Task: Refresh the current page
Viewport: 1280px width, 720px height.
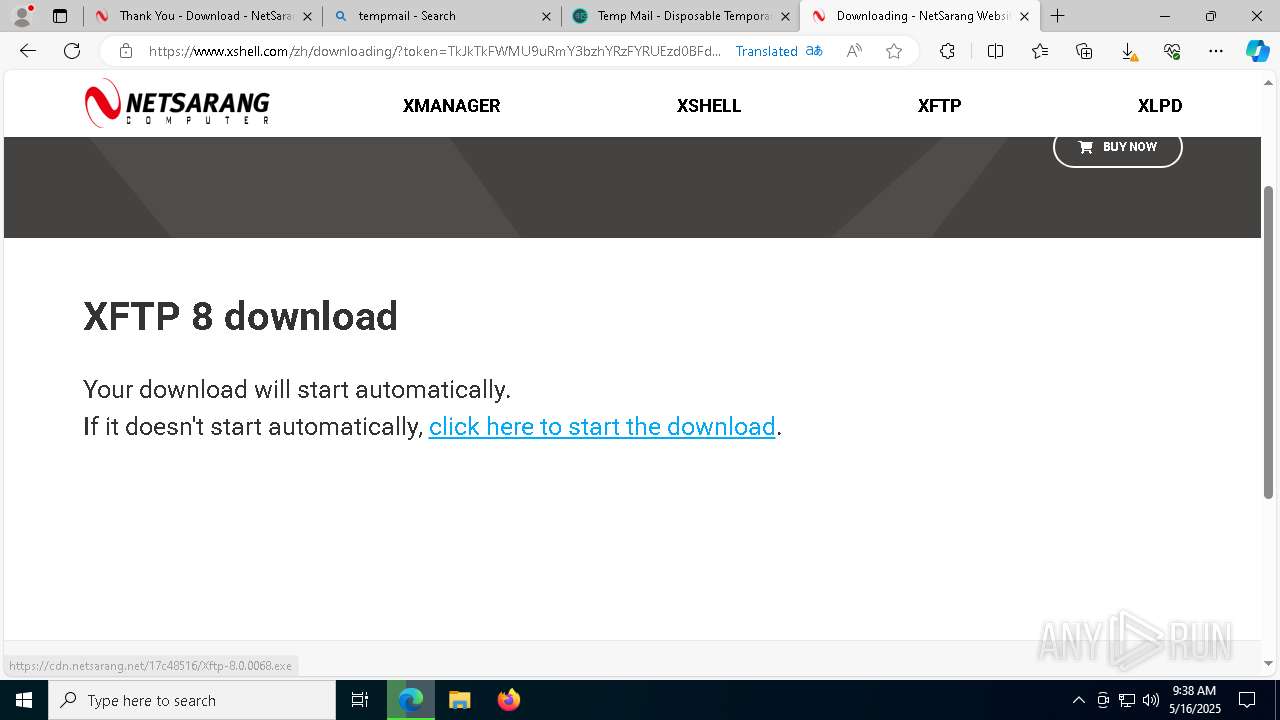Action: (x=72, y=51)
